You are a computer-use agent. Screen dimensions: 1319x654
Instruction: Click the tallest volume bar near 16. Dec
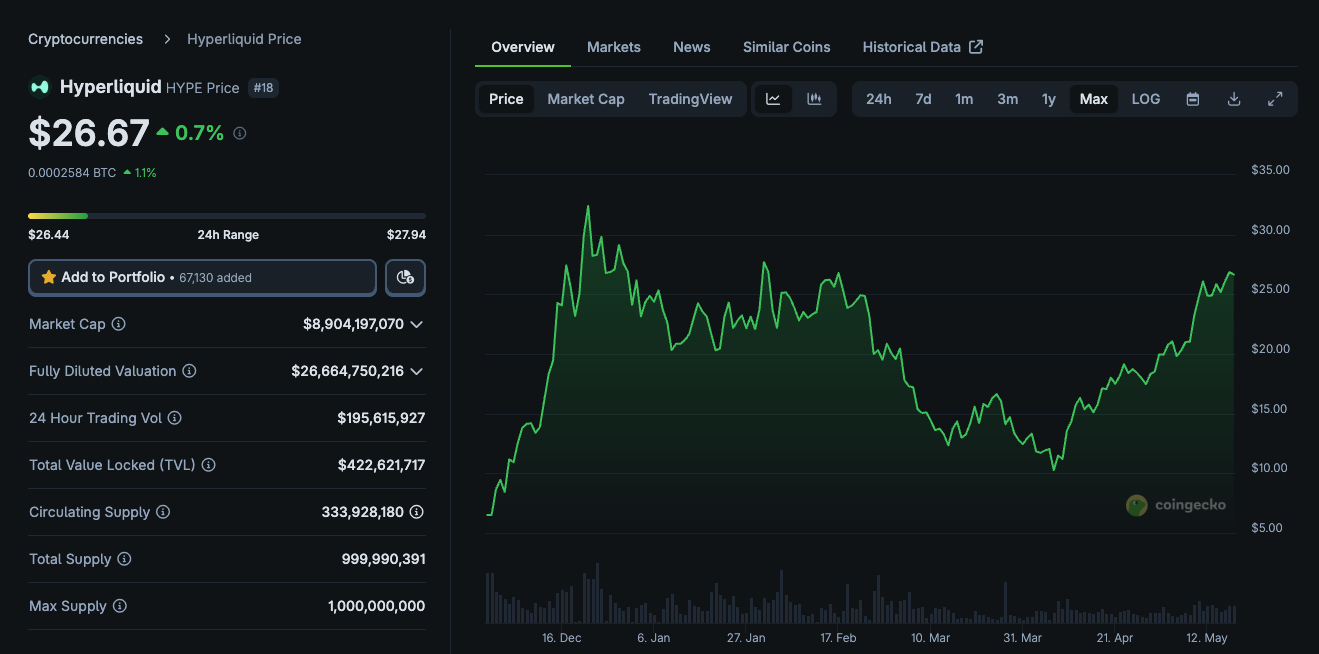(x=598, y=593)
